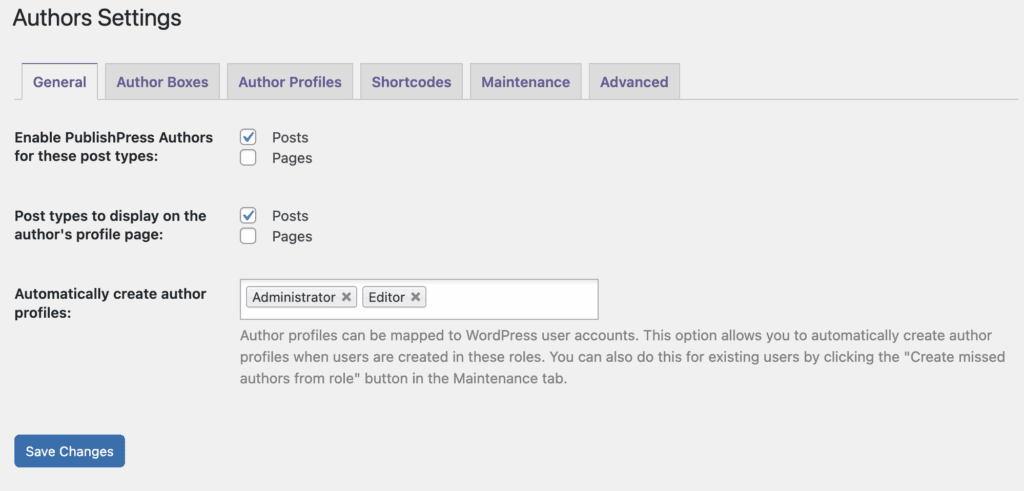
Task: Open the General tab
Action: 59,82
